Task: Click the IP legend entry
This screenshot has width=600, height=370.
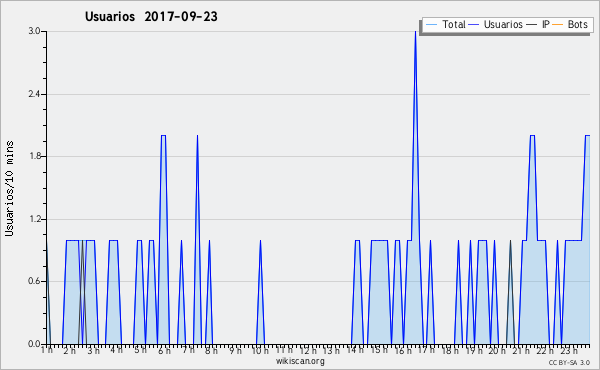Action: 538,24
